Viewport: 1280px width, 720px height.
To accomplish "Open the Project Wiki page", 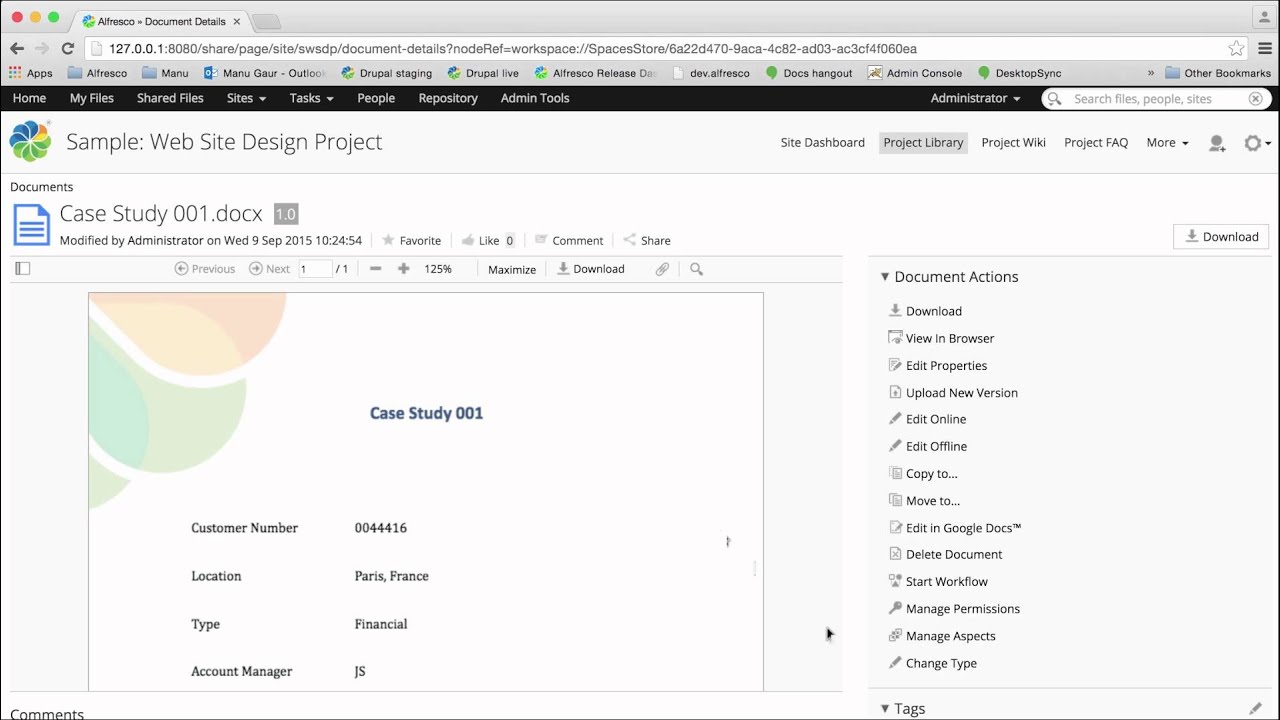I will pyautogui.click(x=1013, y=142).
